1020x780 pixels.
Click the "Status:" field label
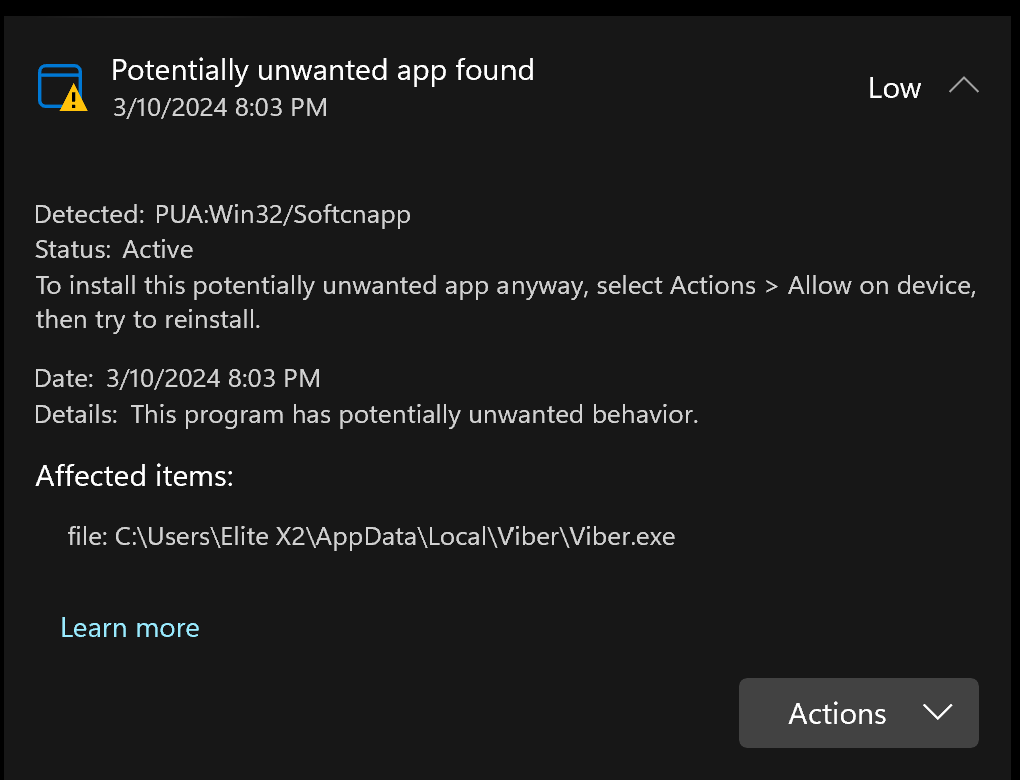(x=74, y=249)
